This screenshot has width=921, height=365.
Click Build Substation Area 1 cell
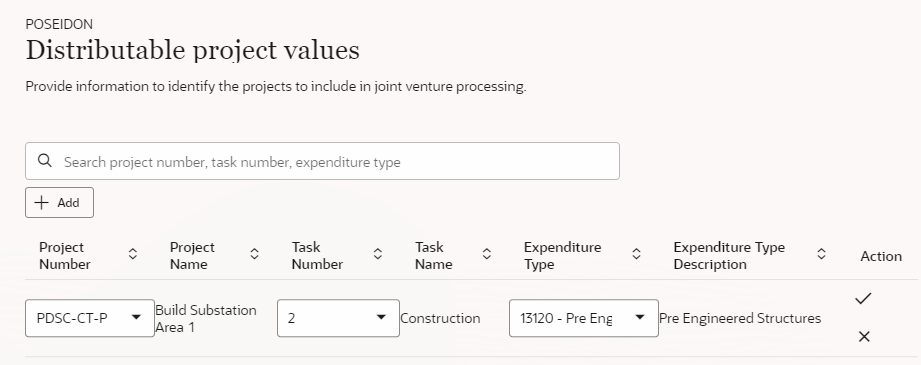tap(206, 319)
